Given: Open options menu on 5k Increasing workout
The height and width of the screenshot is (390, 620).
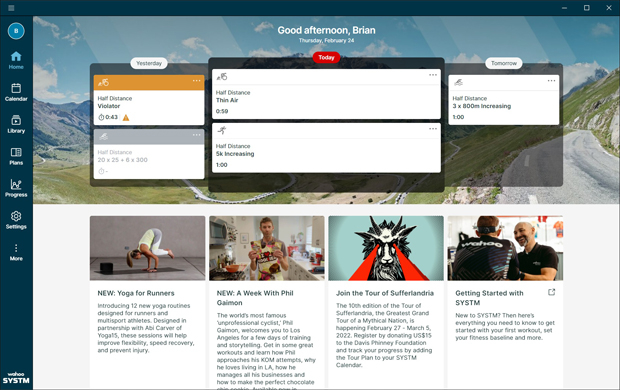Looking at the screenshot, I should pyautogui.click(x=433, y=129).
